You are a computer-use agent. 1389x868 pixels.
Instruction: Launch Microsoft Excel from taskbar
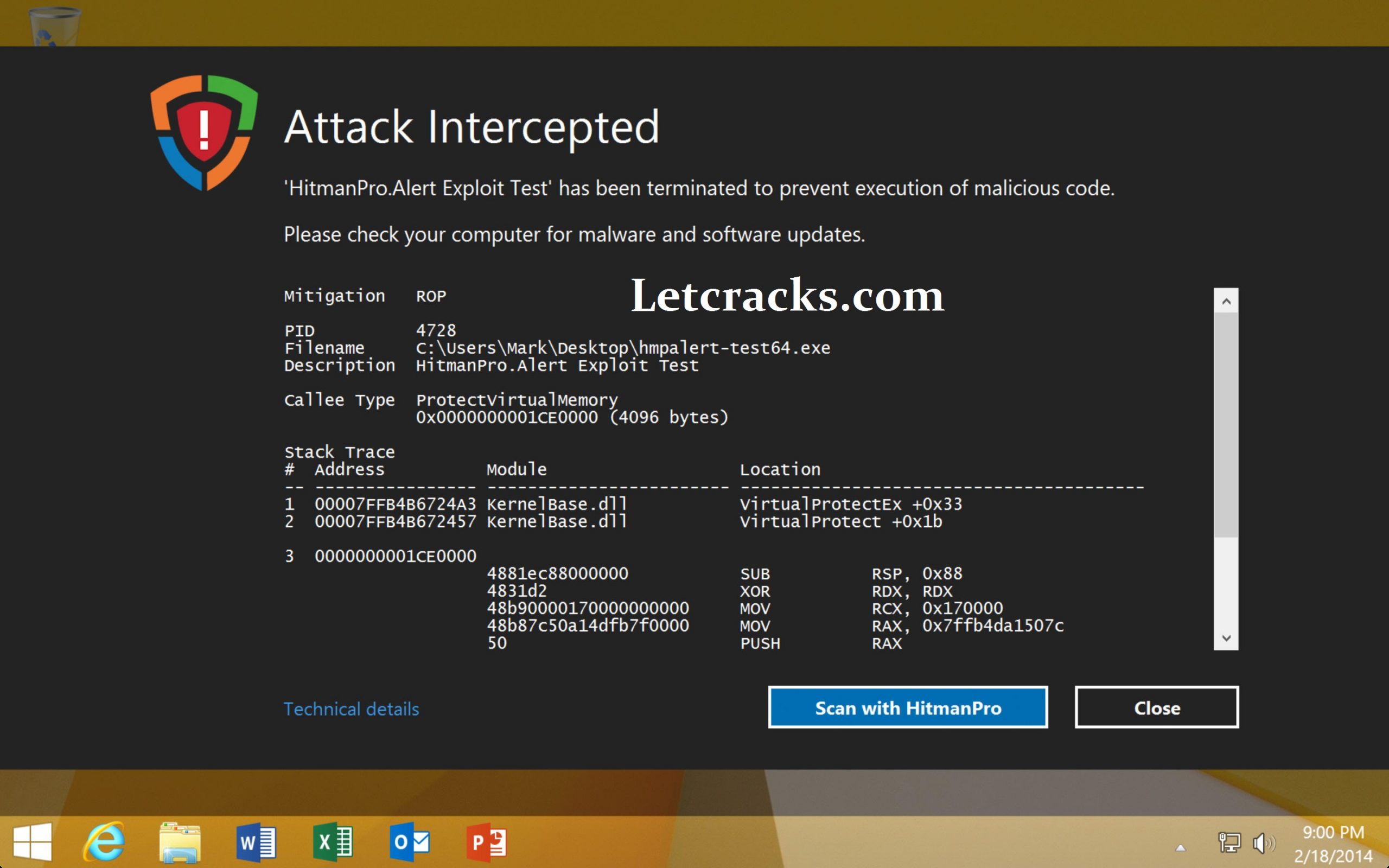(x=333, y=842)
